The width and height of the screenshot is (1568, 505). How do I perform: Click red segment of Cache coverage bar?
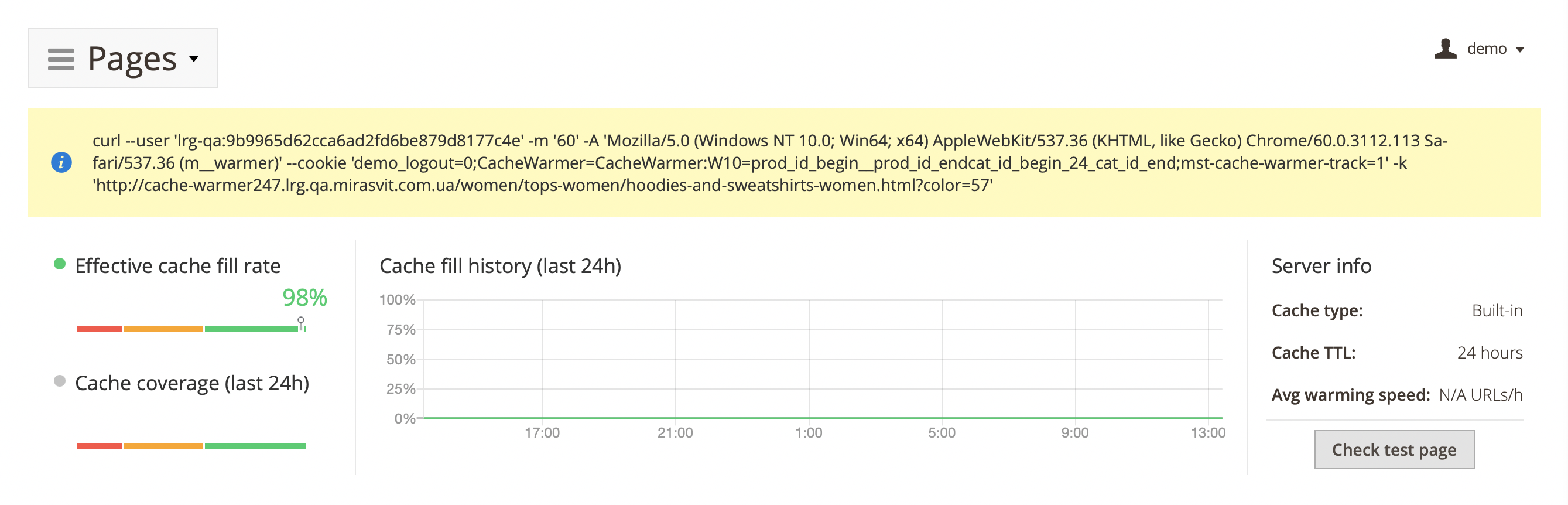[x=99, y=446]
